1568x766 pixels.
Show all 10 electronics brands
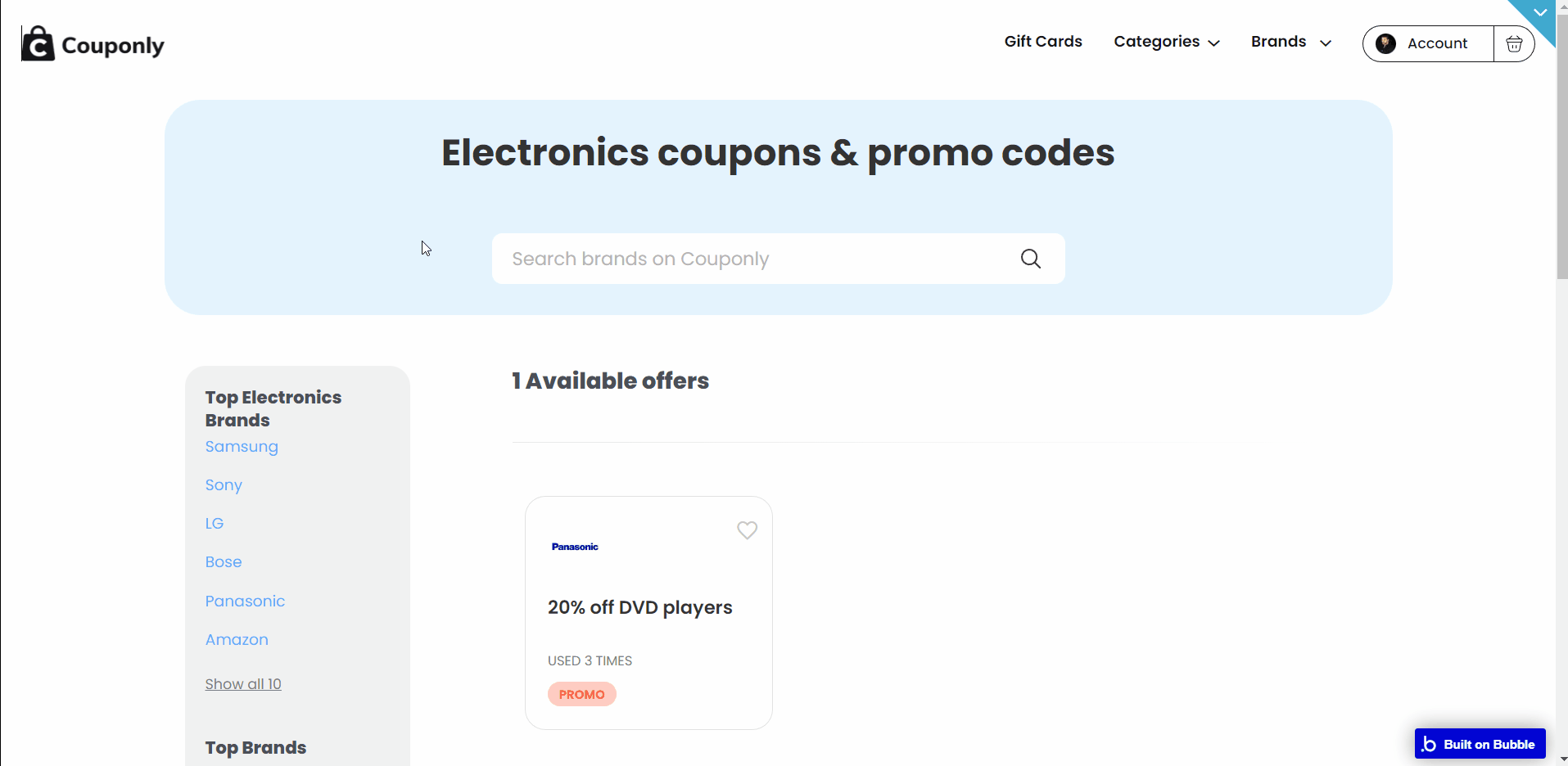tap(243, 684)
